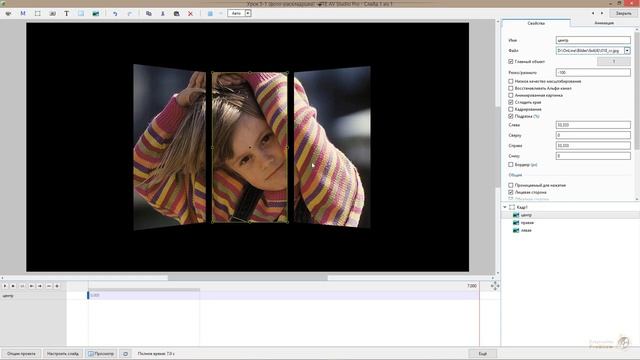
Task: Toggle the grid display icon
Action: [210, 13]
